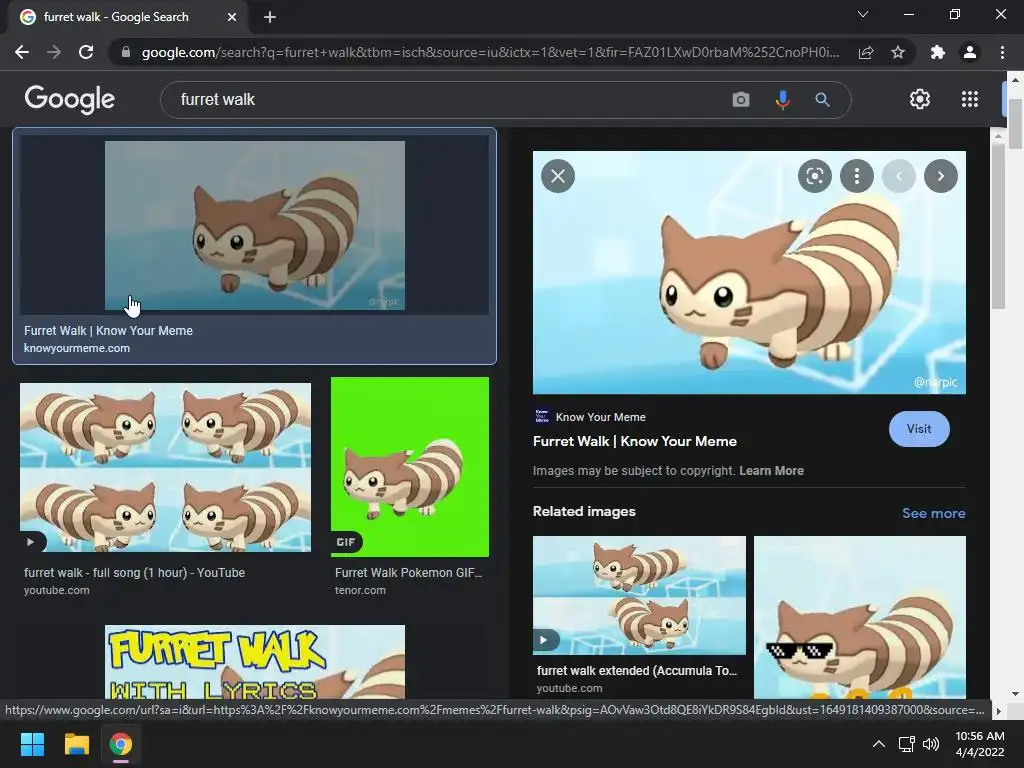
Task: Open Learn More copyright link
Action: pyautogui.click(x=771, y=471)
